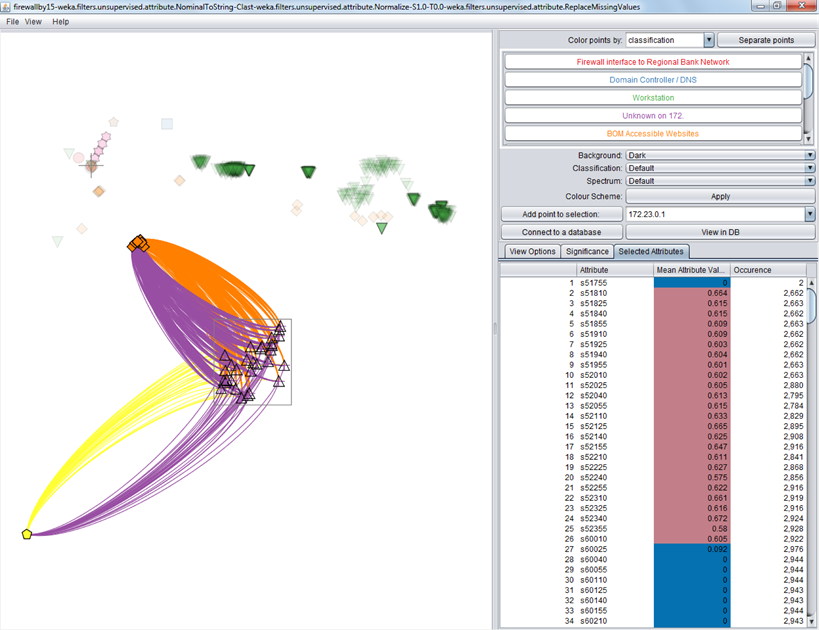This screenshot has width=819, height=630.
Task: Select attribute row s60210
Action: [653, 621]
